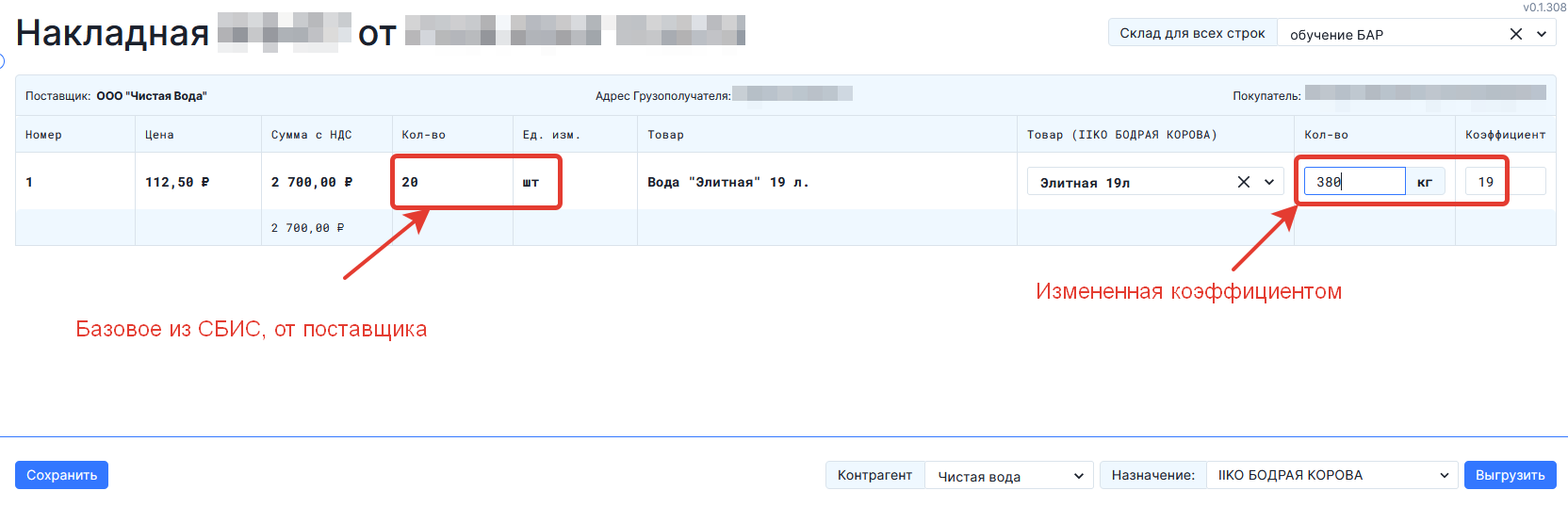Click the Сохранить button
1568x507 pixels.
point(61,475)
